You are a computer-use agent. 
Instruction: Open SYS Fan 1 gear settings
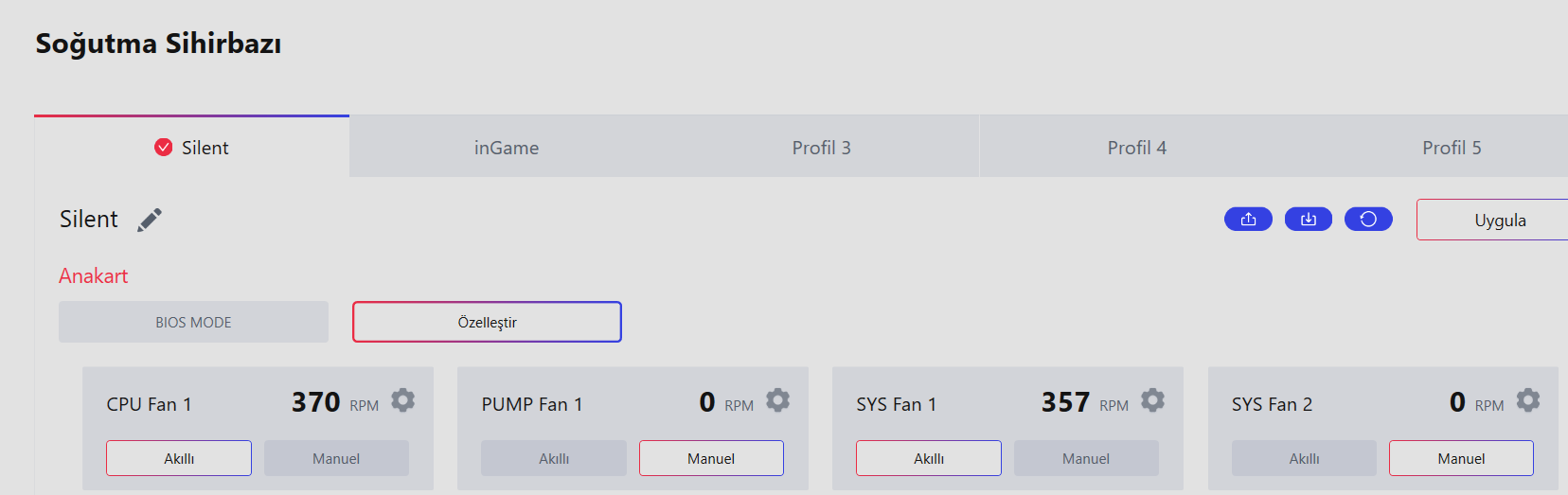click(x=1152, y=400)
